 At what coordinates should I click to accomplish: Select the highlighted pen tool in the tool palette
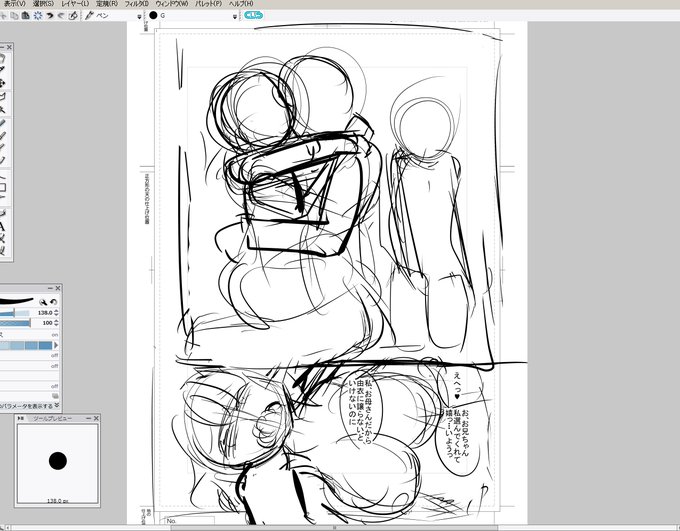tap(2, 124)
